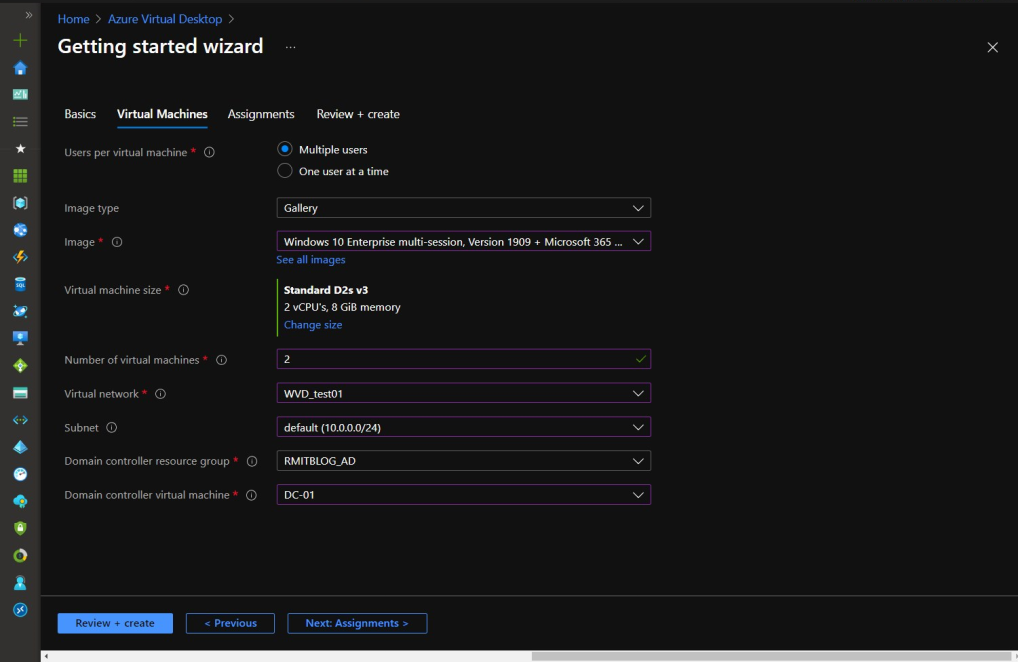Image resolution: width=1018 pixels, height=662 pixels.
Task: Open Advisor cloud icon in sidebar
Action: coord(20,501)
